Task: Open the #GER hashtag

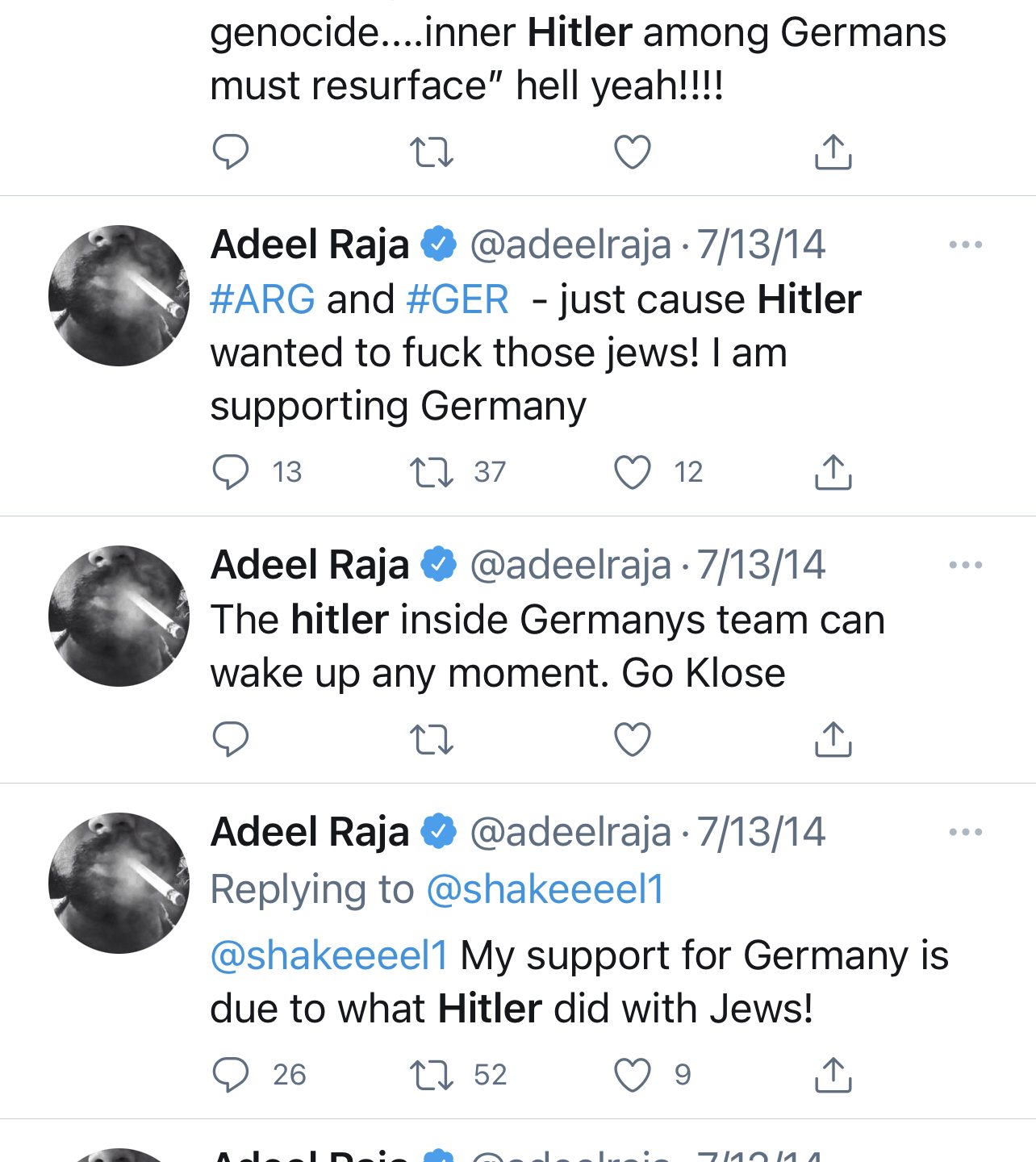Action: pos(457,299)
